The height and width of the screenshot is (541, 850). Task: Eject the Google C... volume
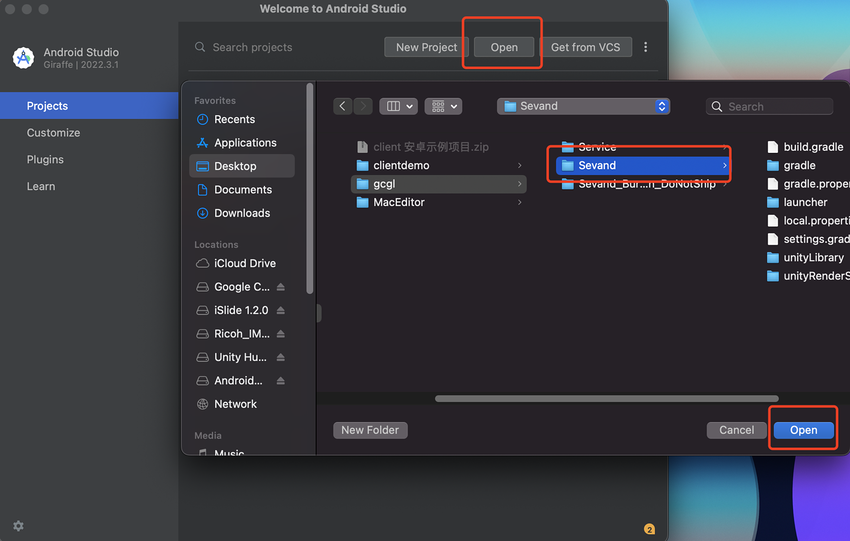tap(281, 287)
